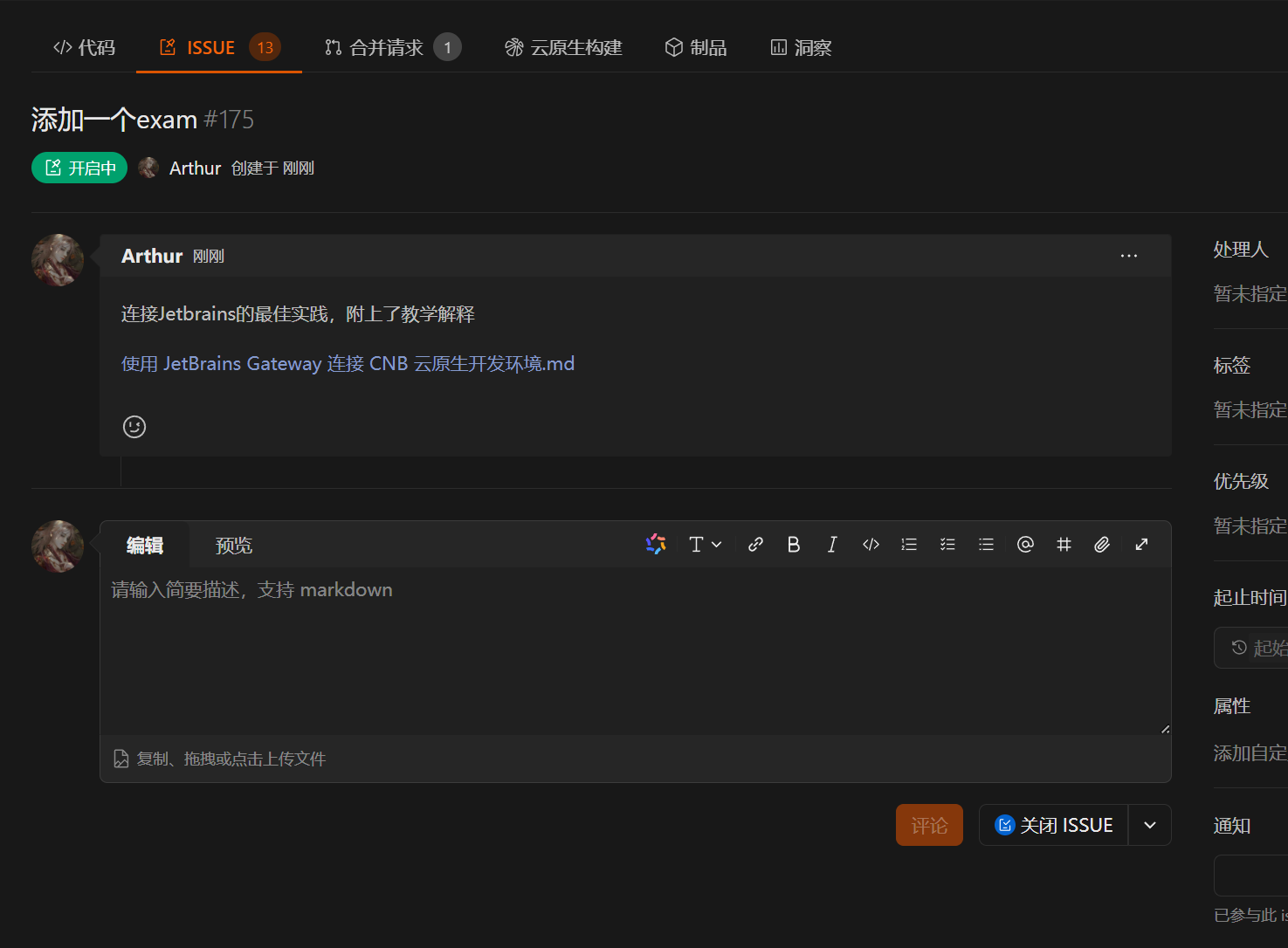Expand the editor to fullscreen

pos(1141,545)
